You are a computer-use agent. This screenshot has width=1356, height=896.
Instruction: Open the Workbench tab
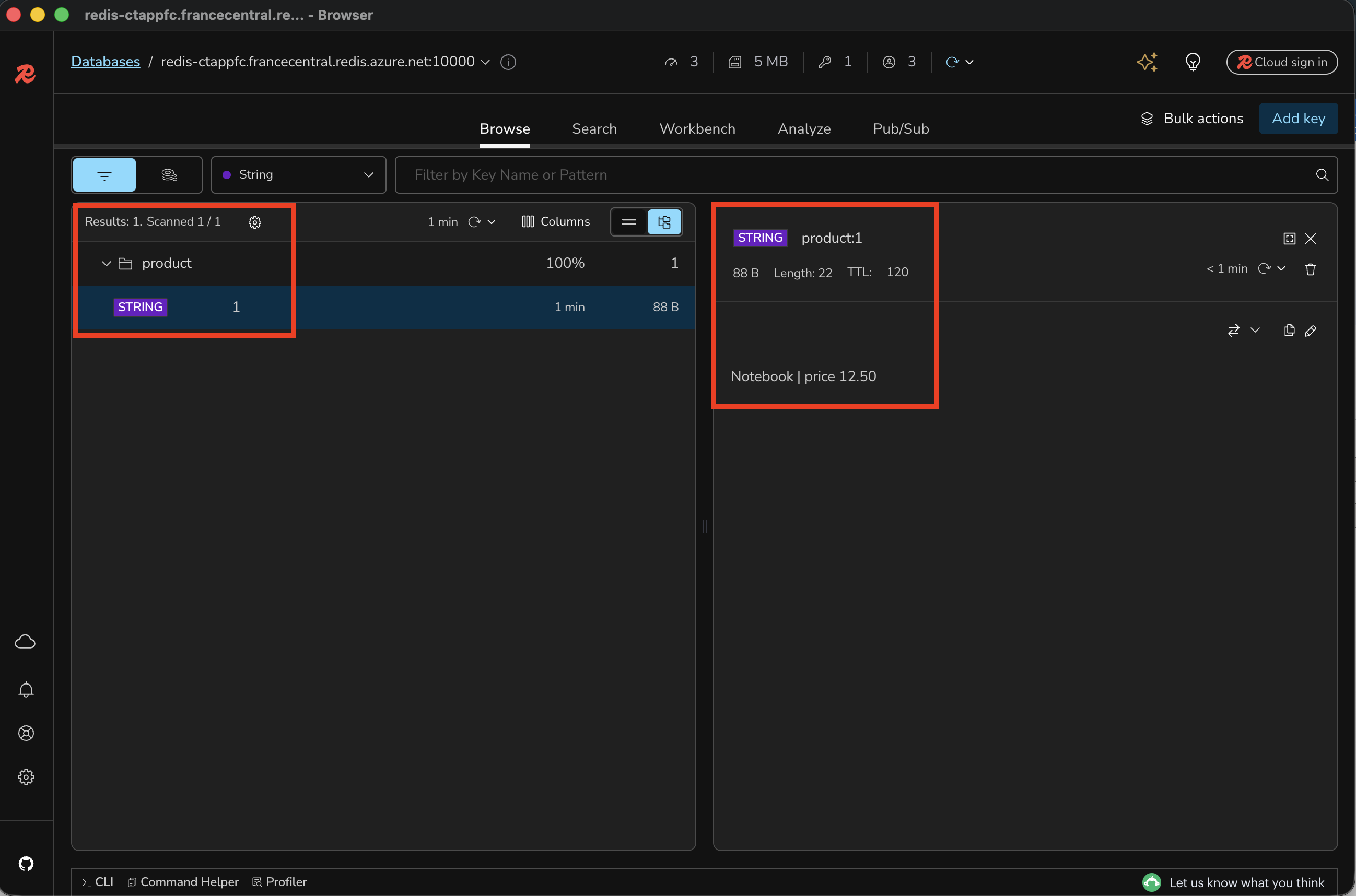click(697, 129)
